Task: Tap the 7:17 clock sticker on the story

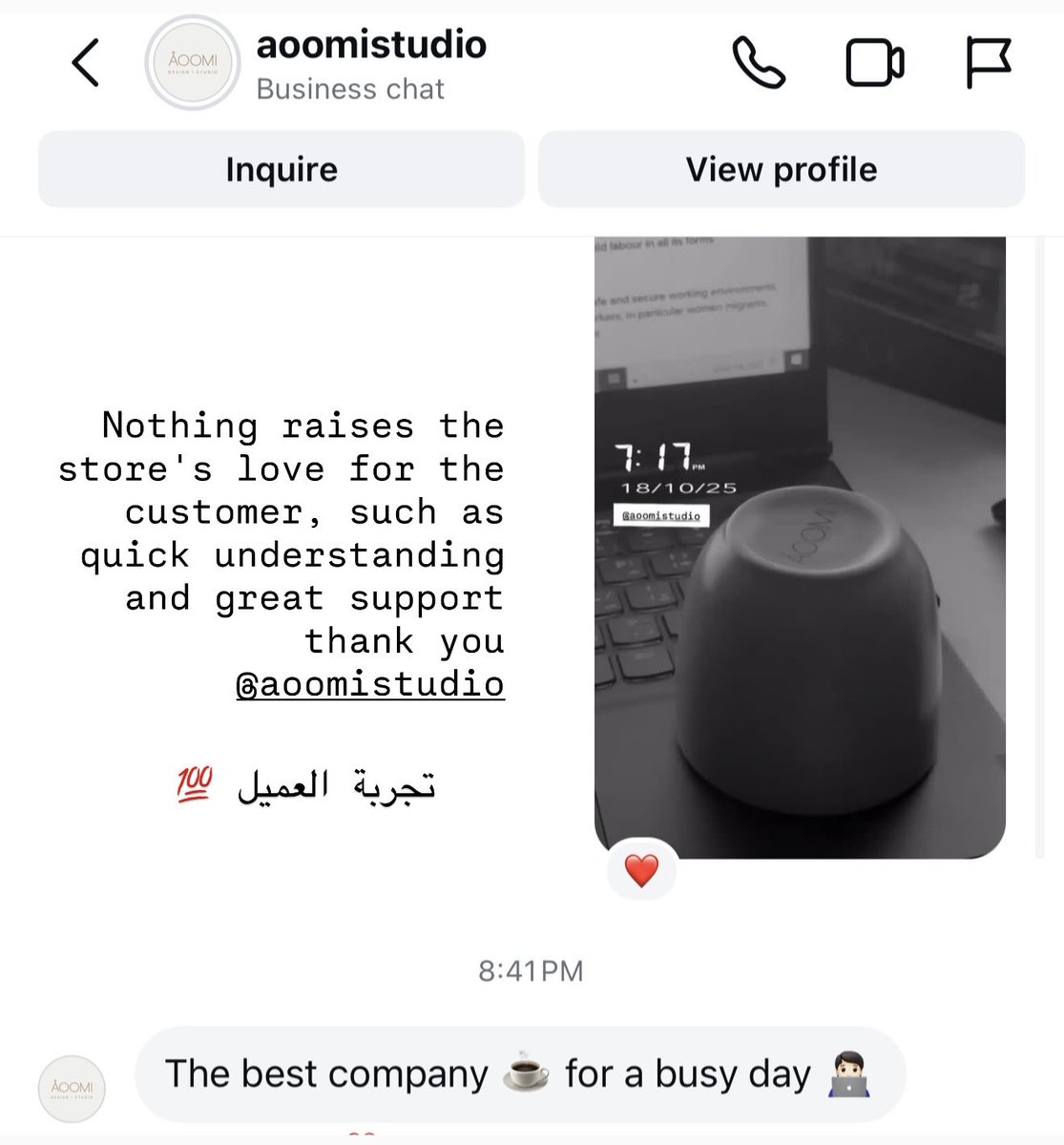Action: pyautogui.click(x=658, y=459)
